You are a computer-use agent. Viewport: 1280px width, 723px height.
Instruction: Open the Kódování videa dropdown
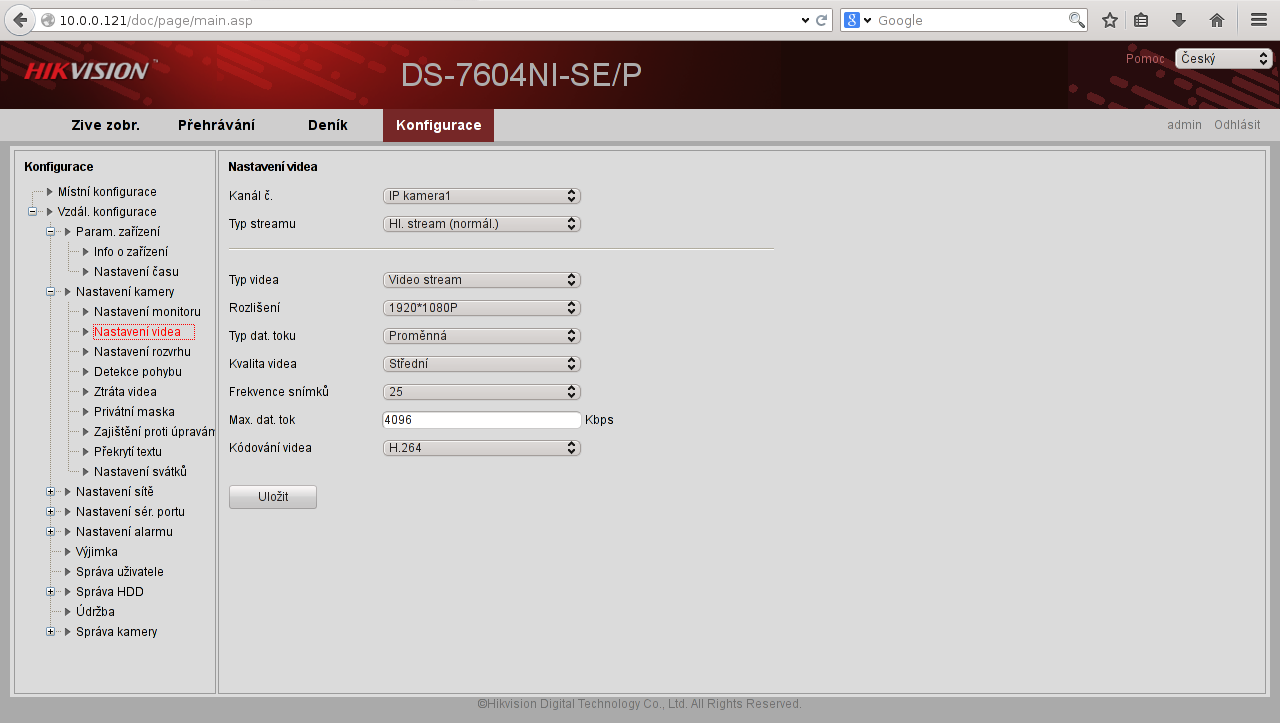481,448
